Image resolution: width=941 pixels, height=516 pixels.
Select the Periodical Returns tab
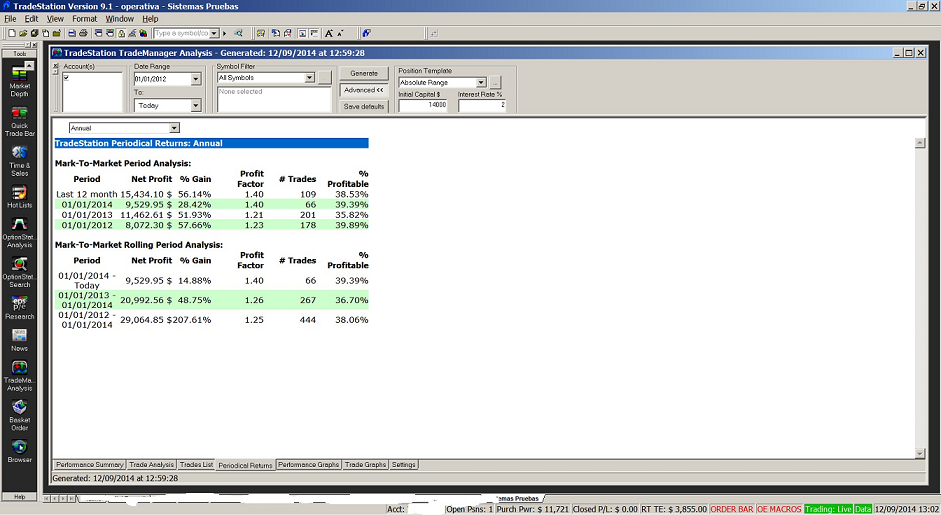[x=245, y=465]
